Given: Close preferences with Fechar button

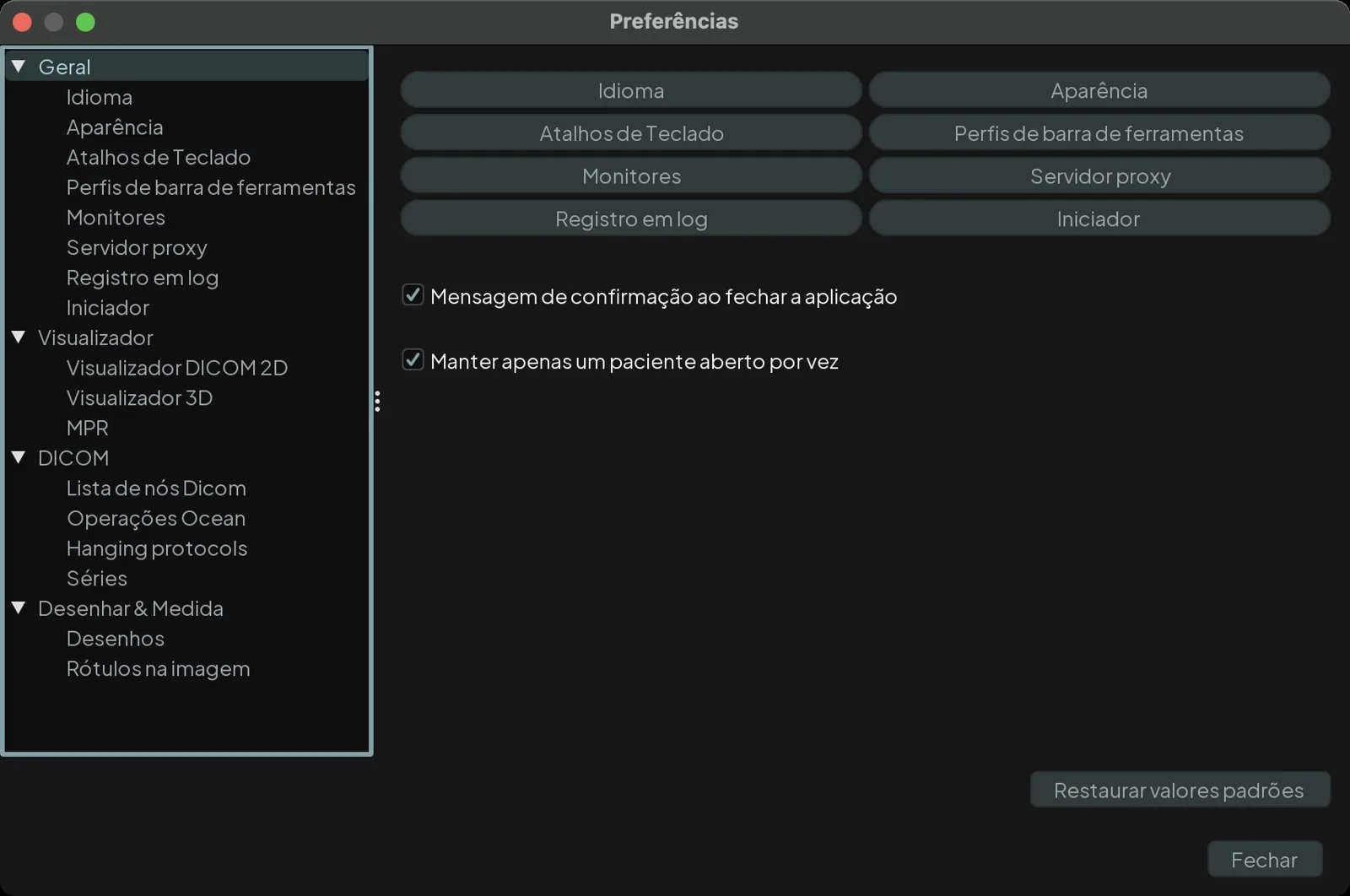Looking at the screenshot, I should tap(1264, 859).
